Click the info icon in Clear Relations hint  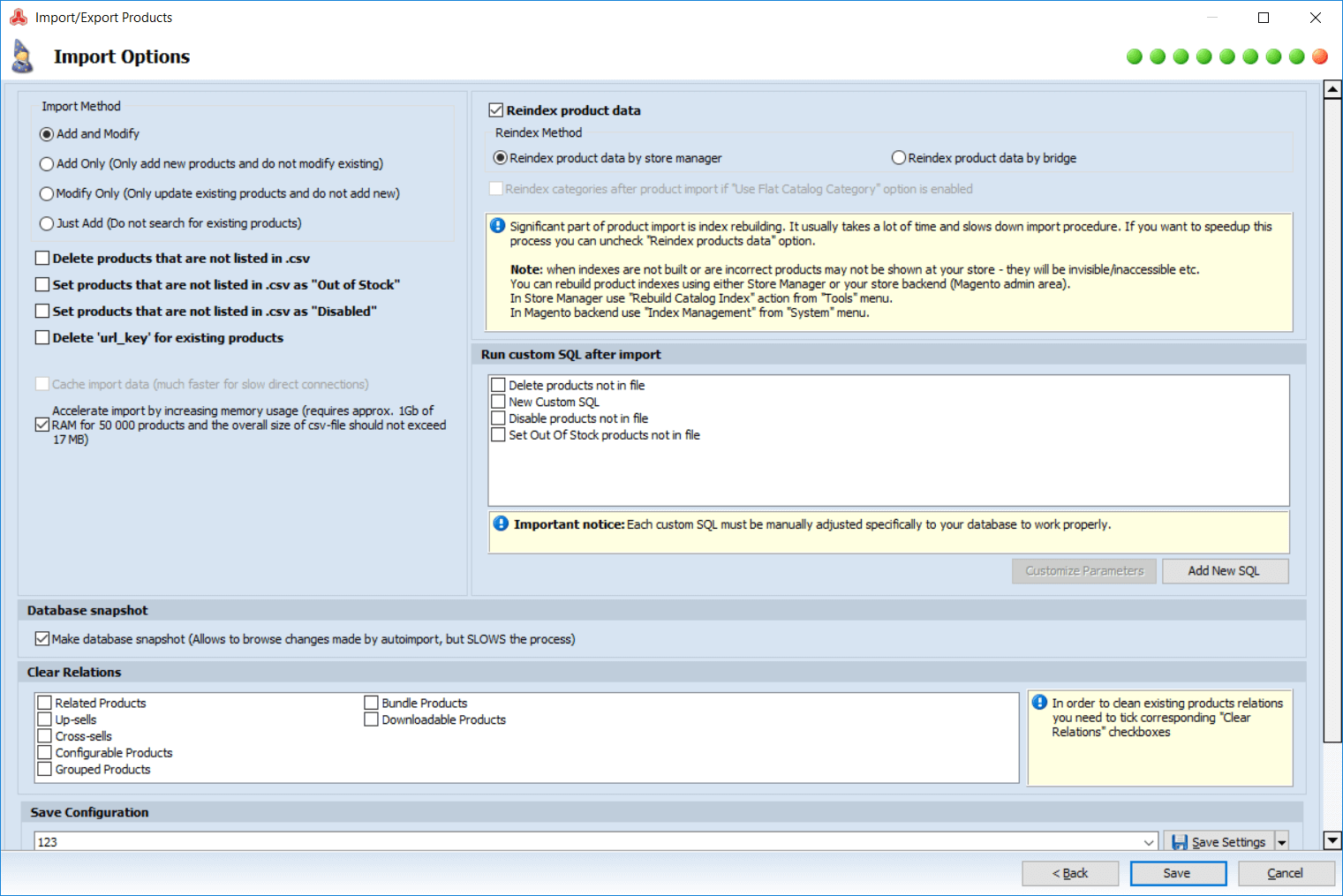click(x=1040, y=703)
